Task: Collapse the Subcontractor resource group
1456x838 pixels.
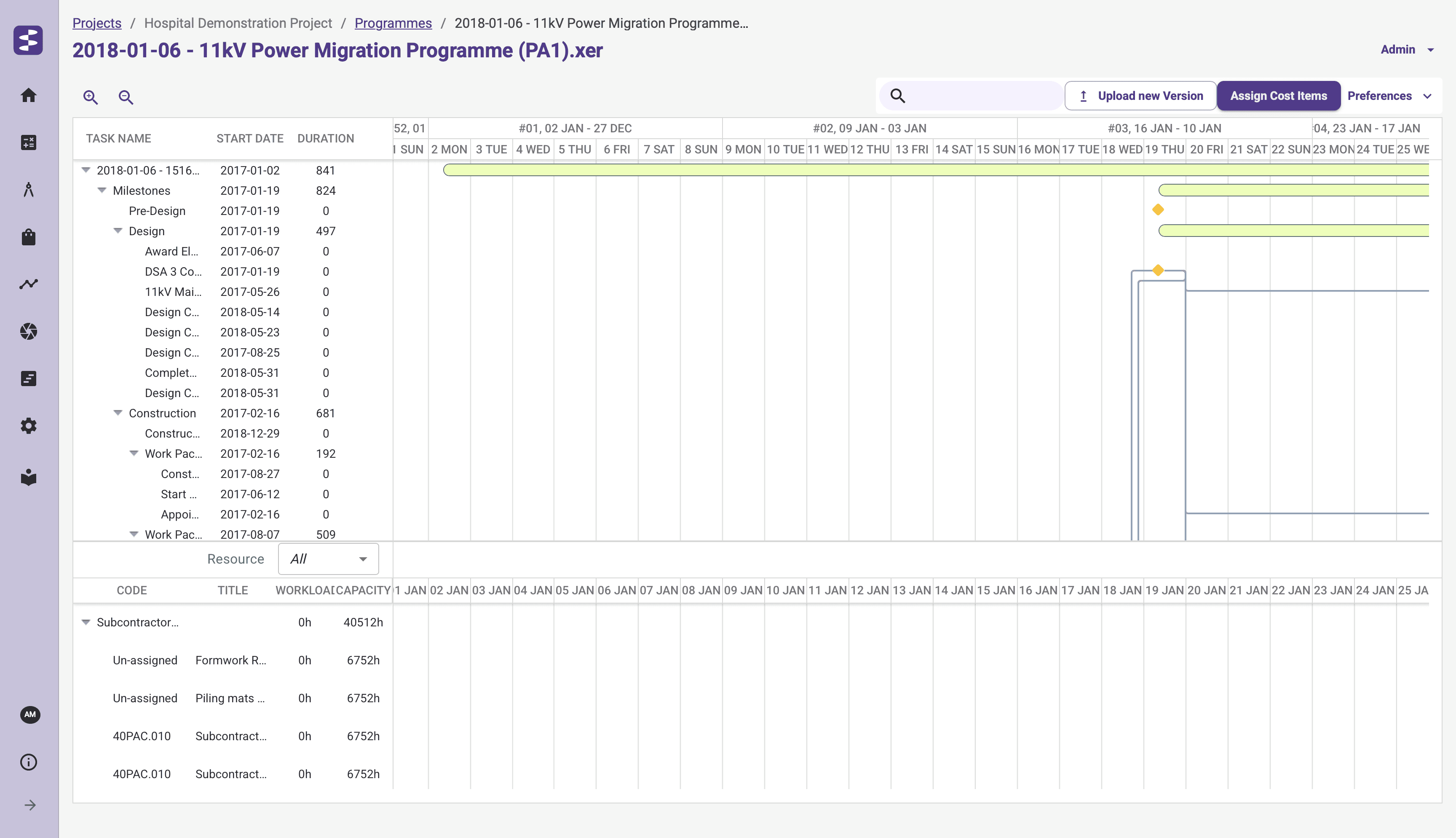Action: tap(86, 622)
